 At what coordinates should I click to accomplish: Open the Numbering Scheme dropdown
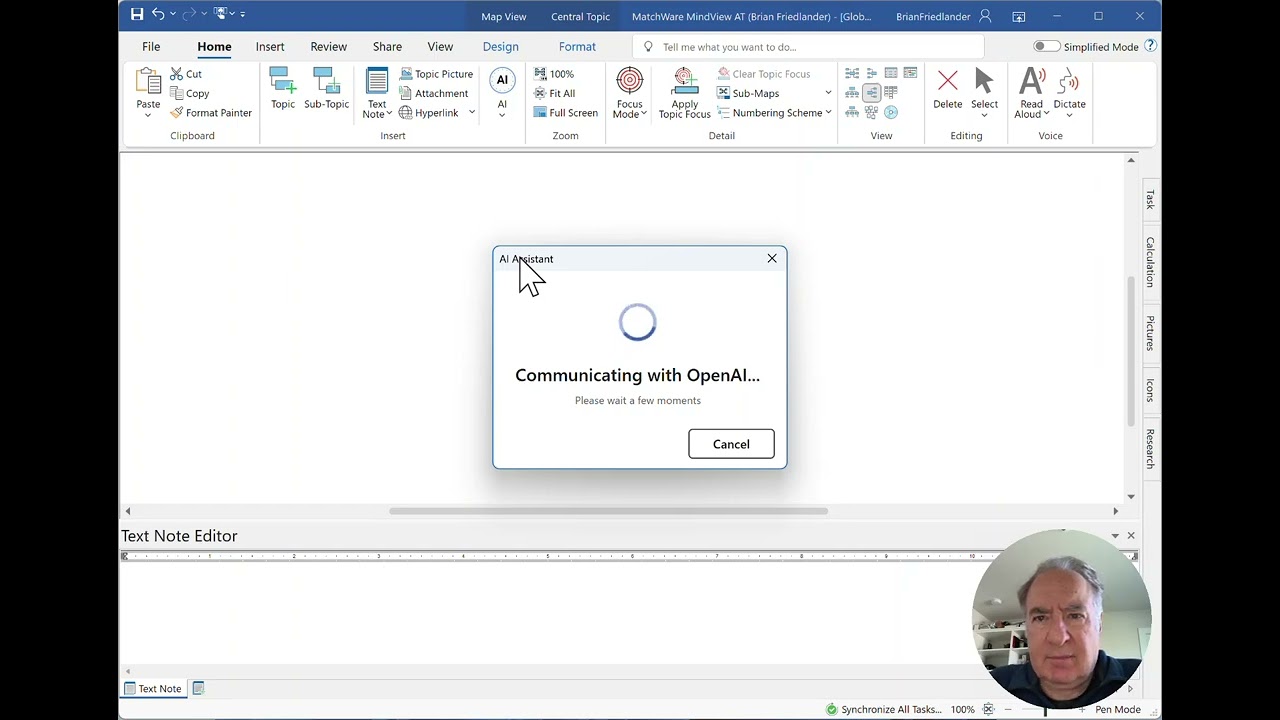click(828, 113)
